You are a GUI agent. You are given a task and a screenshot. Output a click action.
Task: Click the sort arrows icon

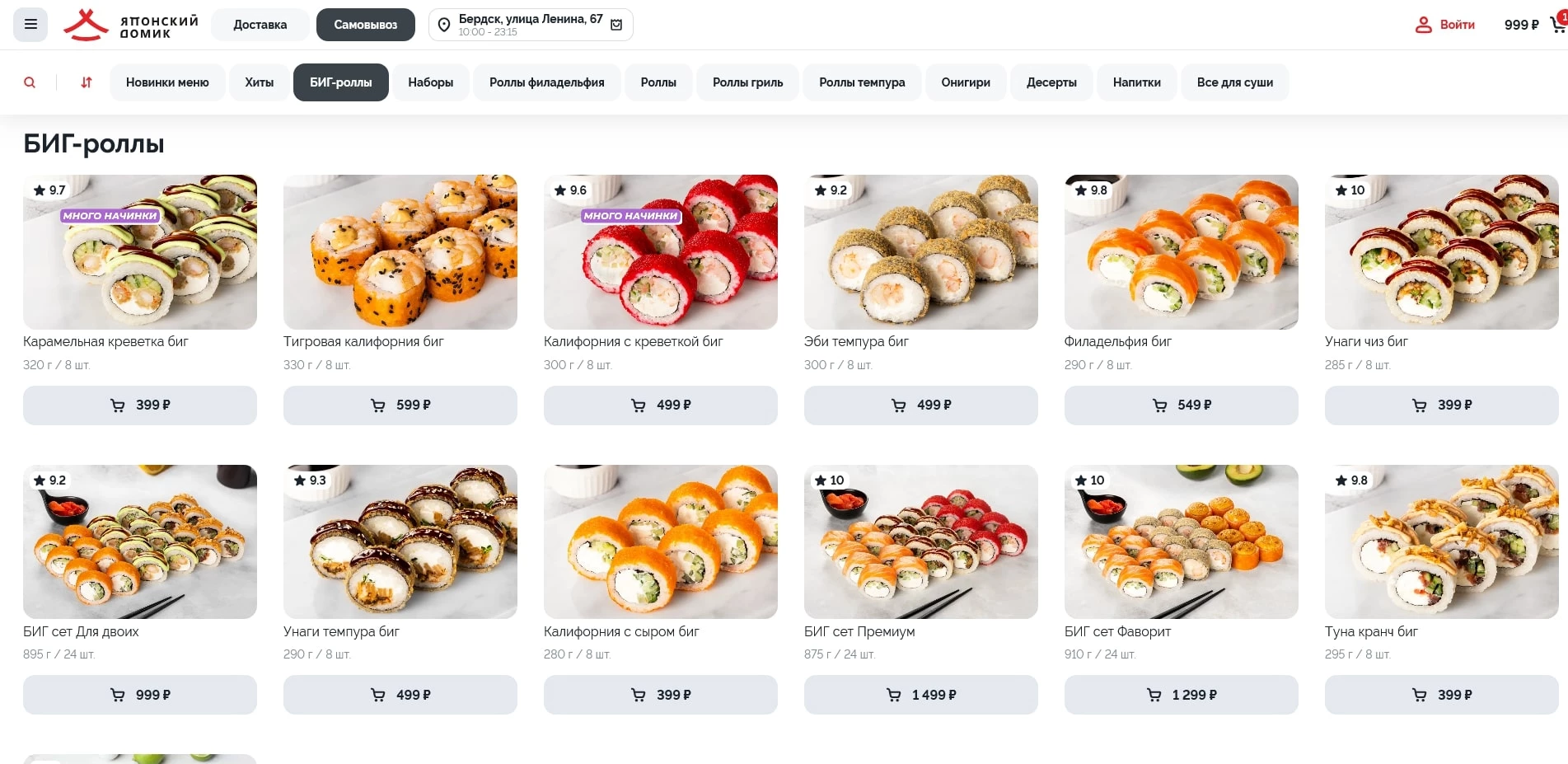tap(87, 82)
